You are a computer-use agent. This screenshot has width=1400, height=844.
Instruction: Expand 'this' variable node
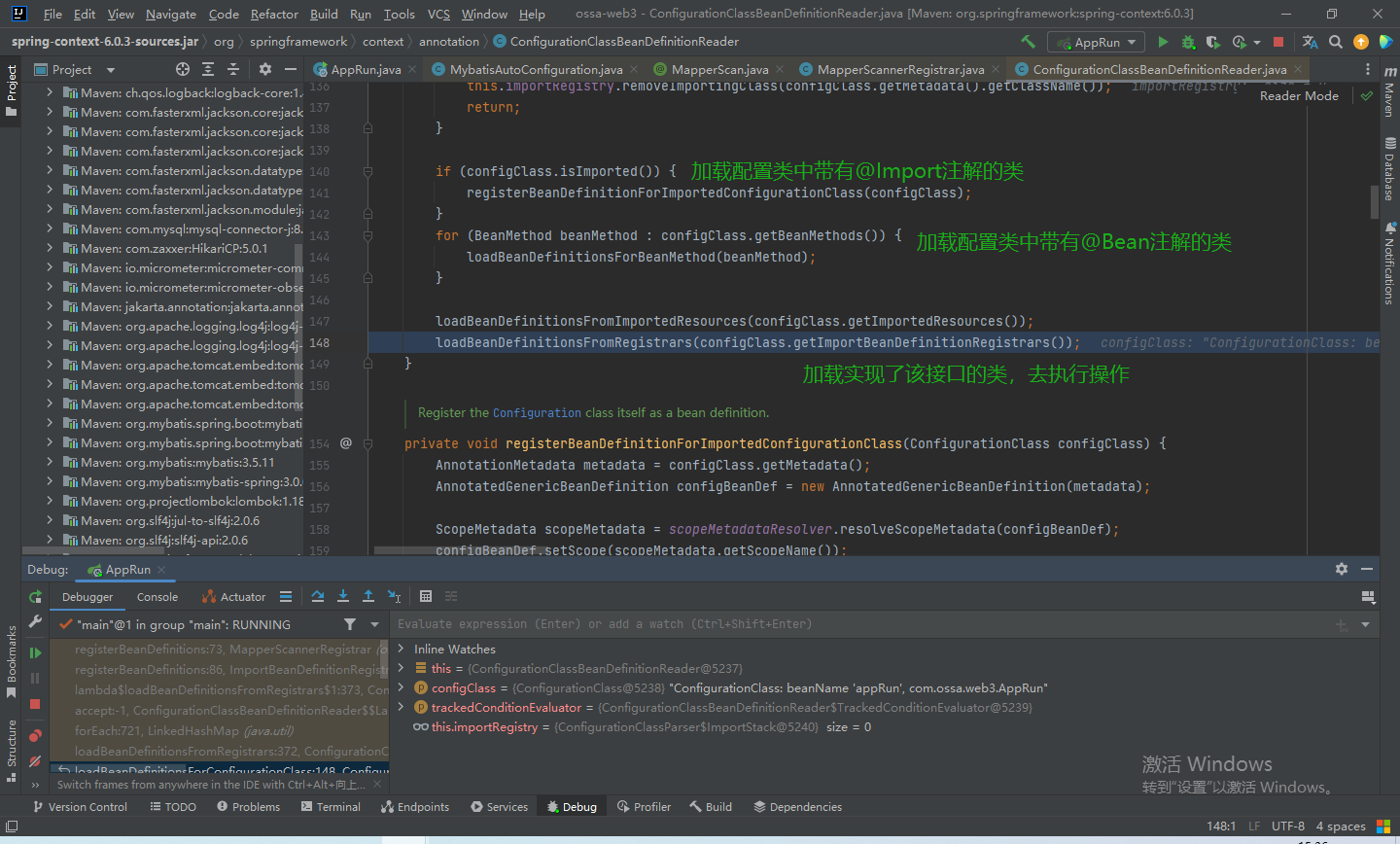tap(402, 668)
